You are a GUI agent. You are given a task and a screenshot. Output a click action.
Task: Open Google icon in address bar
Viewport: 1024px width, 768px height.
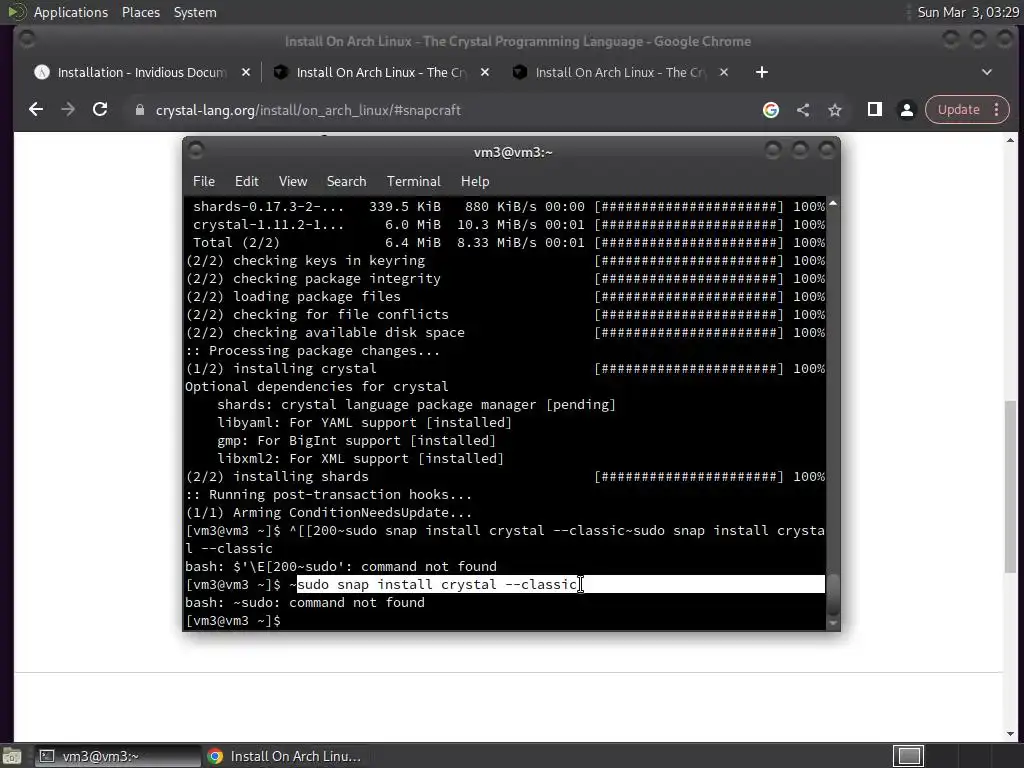tap(771, 110)
